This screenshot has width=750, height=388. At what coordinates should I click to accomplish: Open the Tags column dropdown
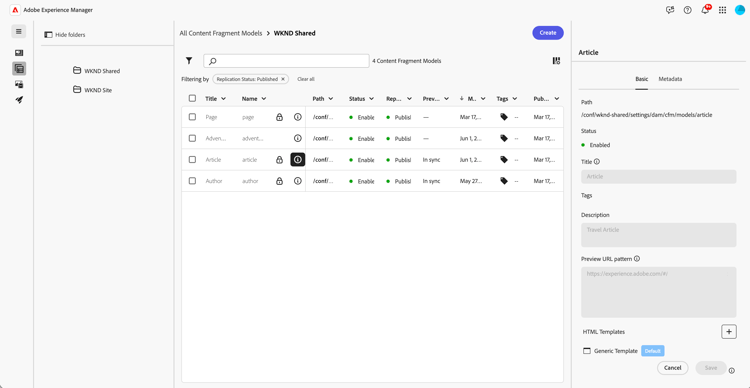pyautogui.click(x=514, y=99)
